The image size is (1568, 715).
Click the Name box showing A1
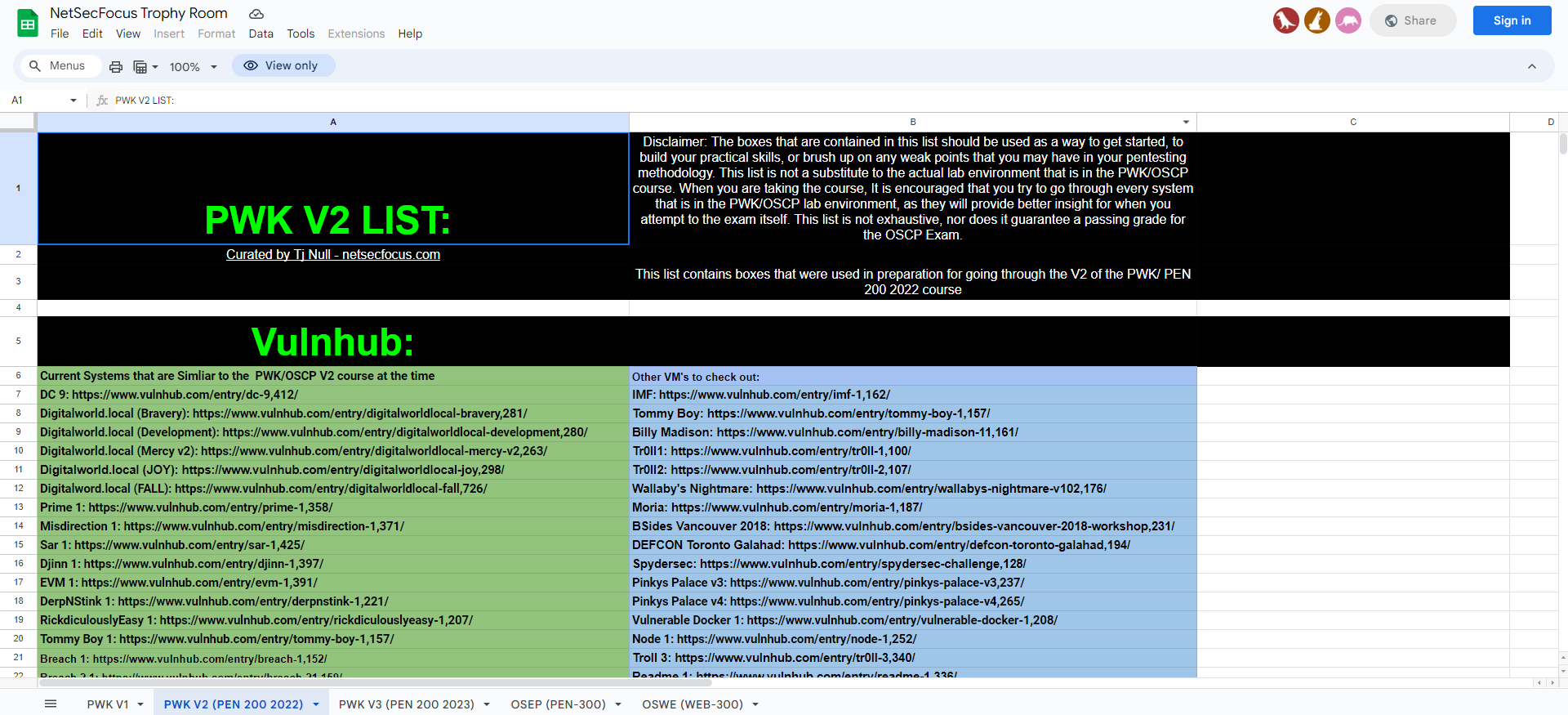pyautogui.click(x=39, y=101)
